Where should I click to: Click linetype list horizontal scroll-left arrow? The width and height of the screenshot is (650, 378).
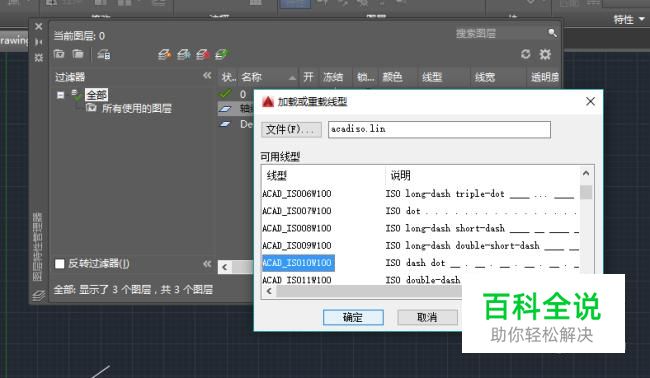pyautogui.click(x=269, y=291)
